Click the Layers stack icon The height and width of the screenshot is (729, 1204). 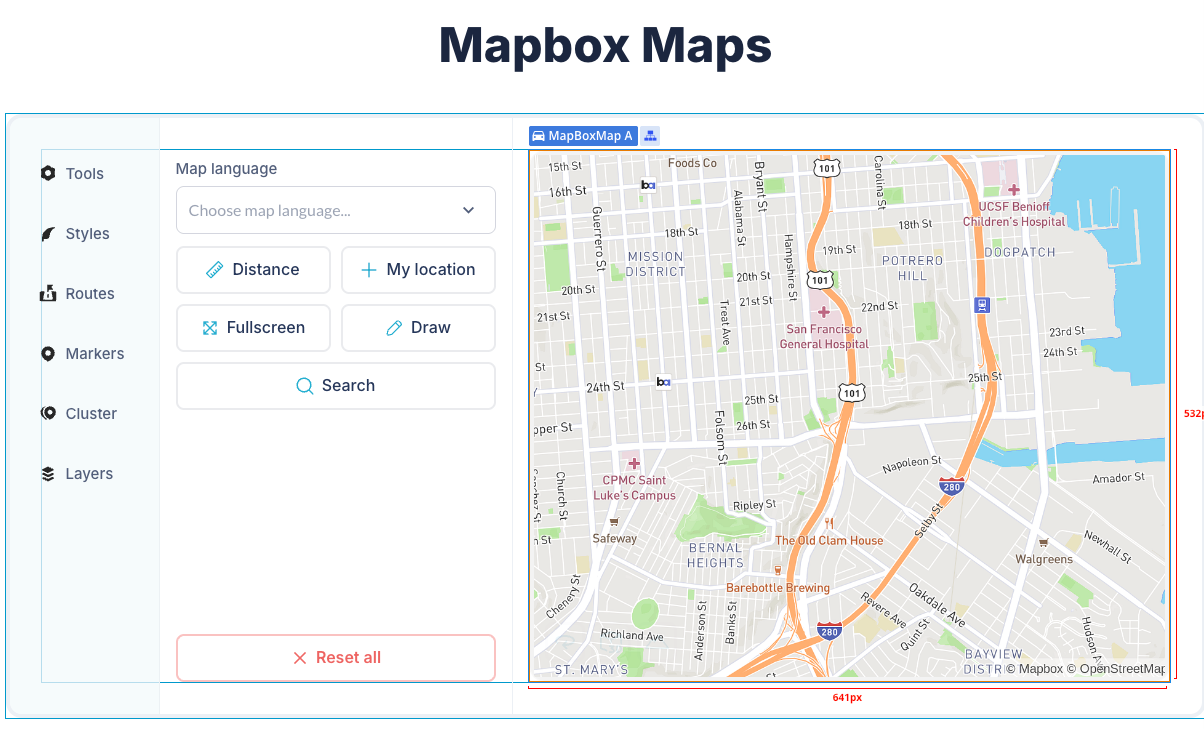coord(48,474)
